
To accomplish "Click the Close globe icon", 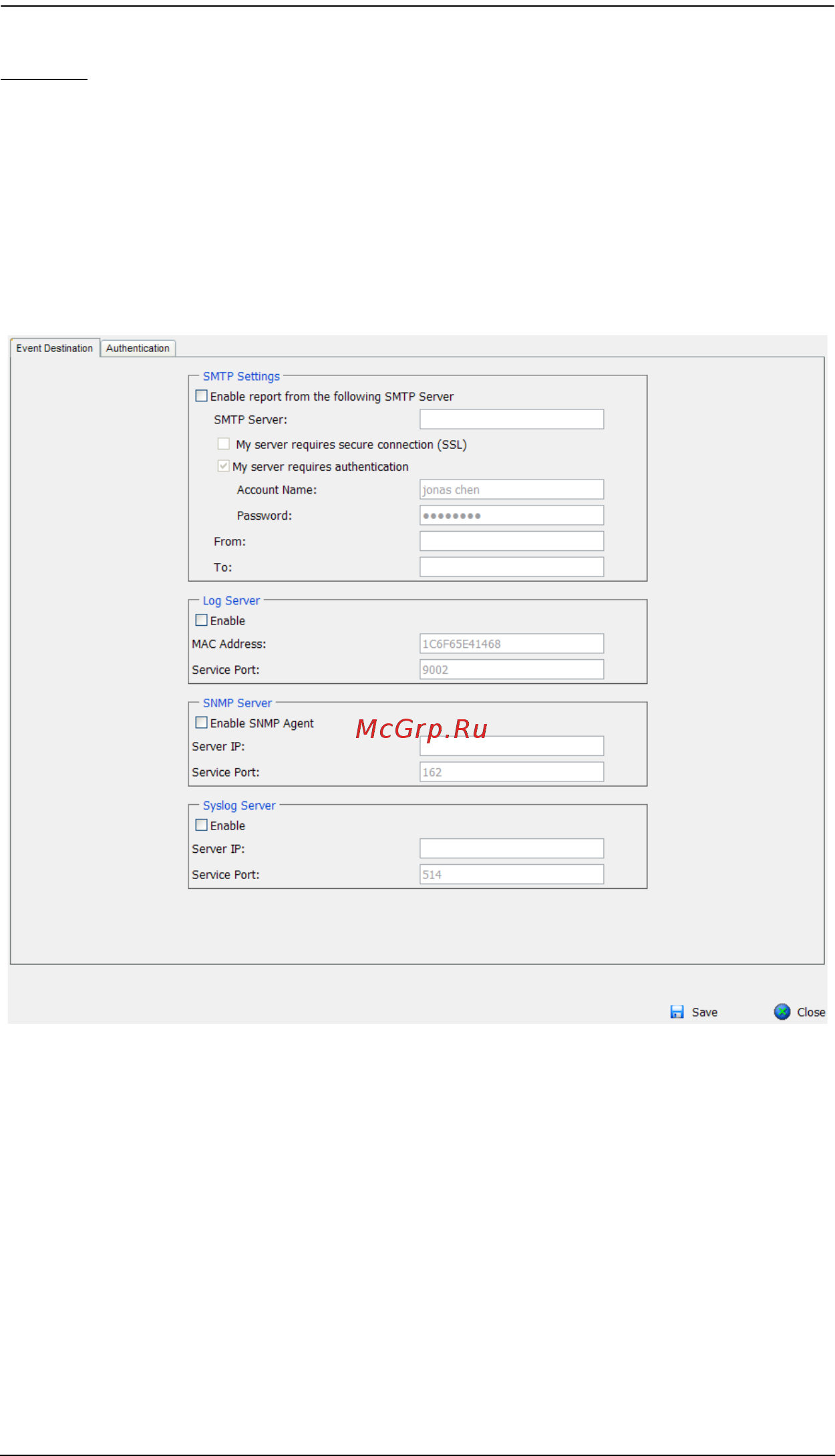I will click(782, 1012).
